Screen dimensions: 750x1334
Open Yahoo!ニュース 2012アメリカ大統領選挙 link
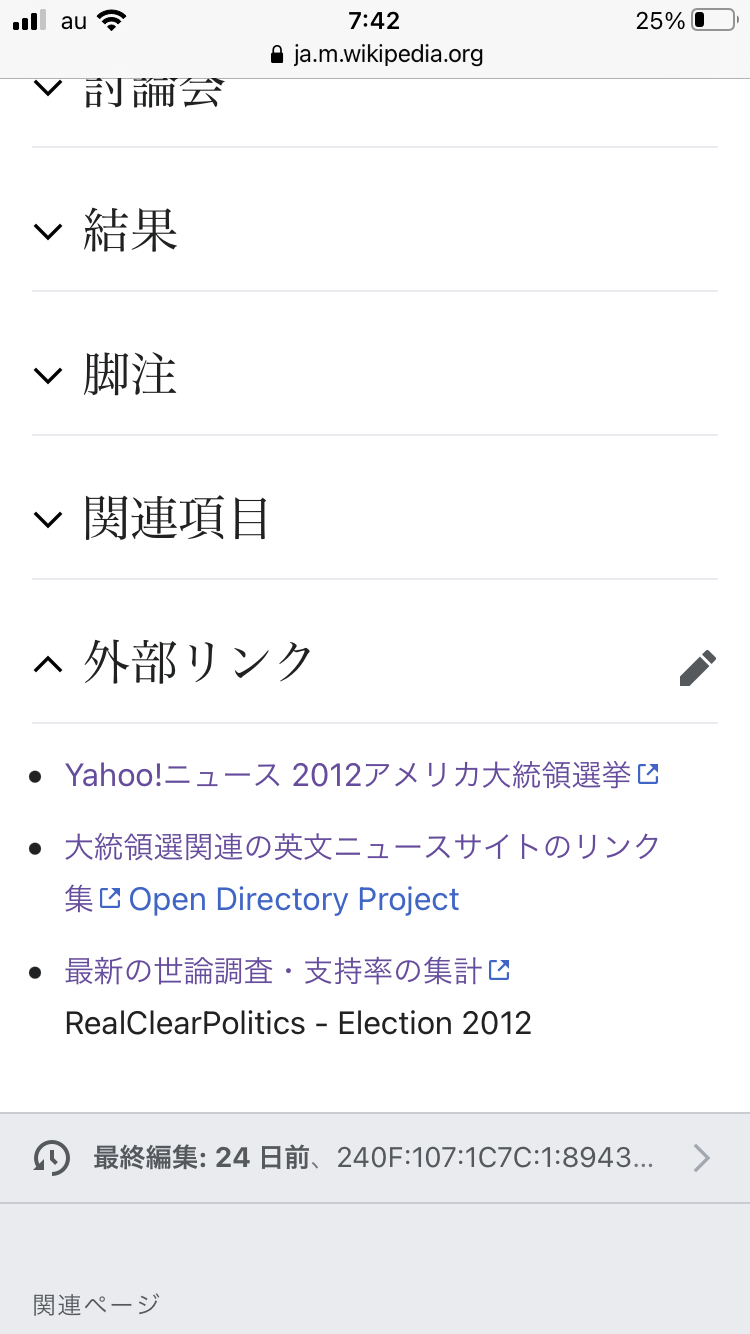[x=348, y=775]
